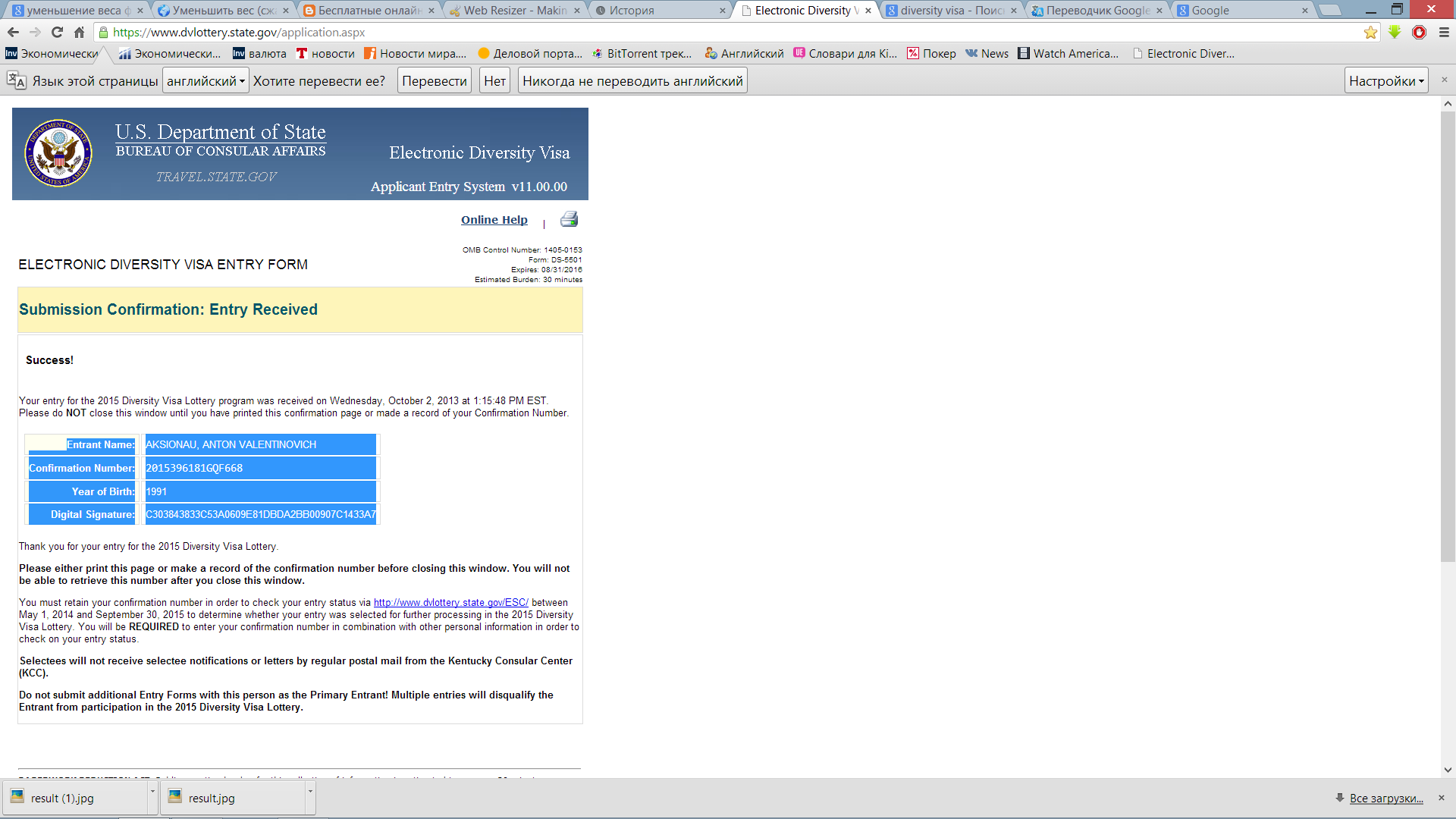The height and width of the screenshot is (819, 1456).
Task: Open bookmark 'Словари для Ki...'
Action: click(846, 53)
